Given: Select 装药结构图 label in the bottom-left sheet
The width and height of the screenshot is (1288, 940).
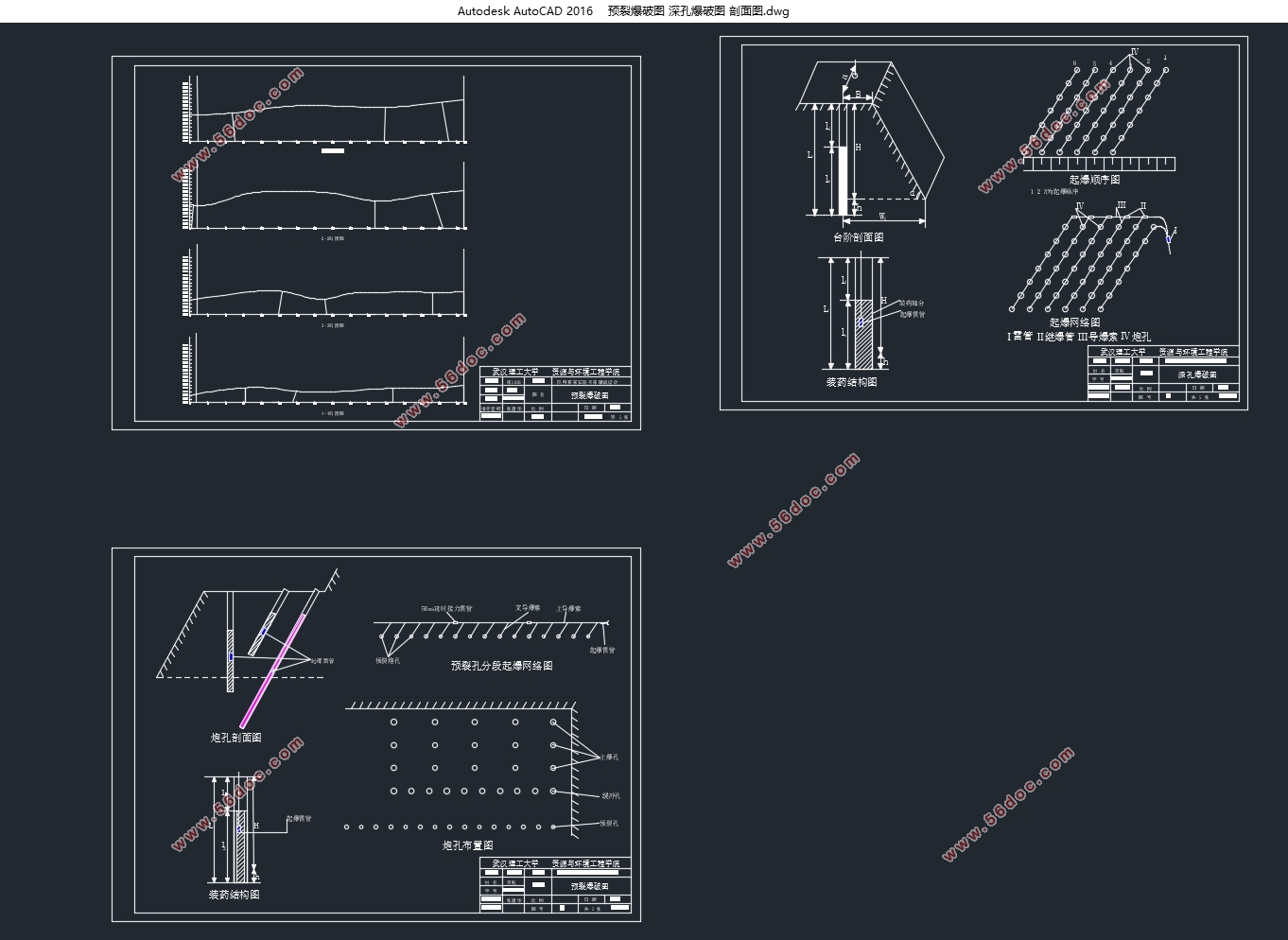Looking at the screenshot, I should tap(234, 895).
